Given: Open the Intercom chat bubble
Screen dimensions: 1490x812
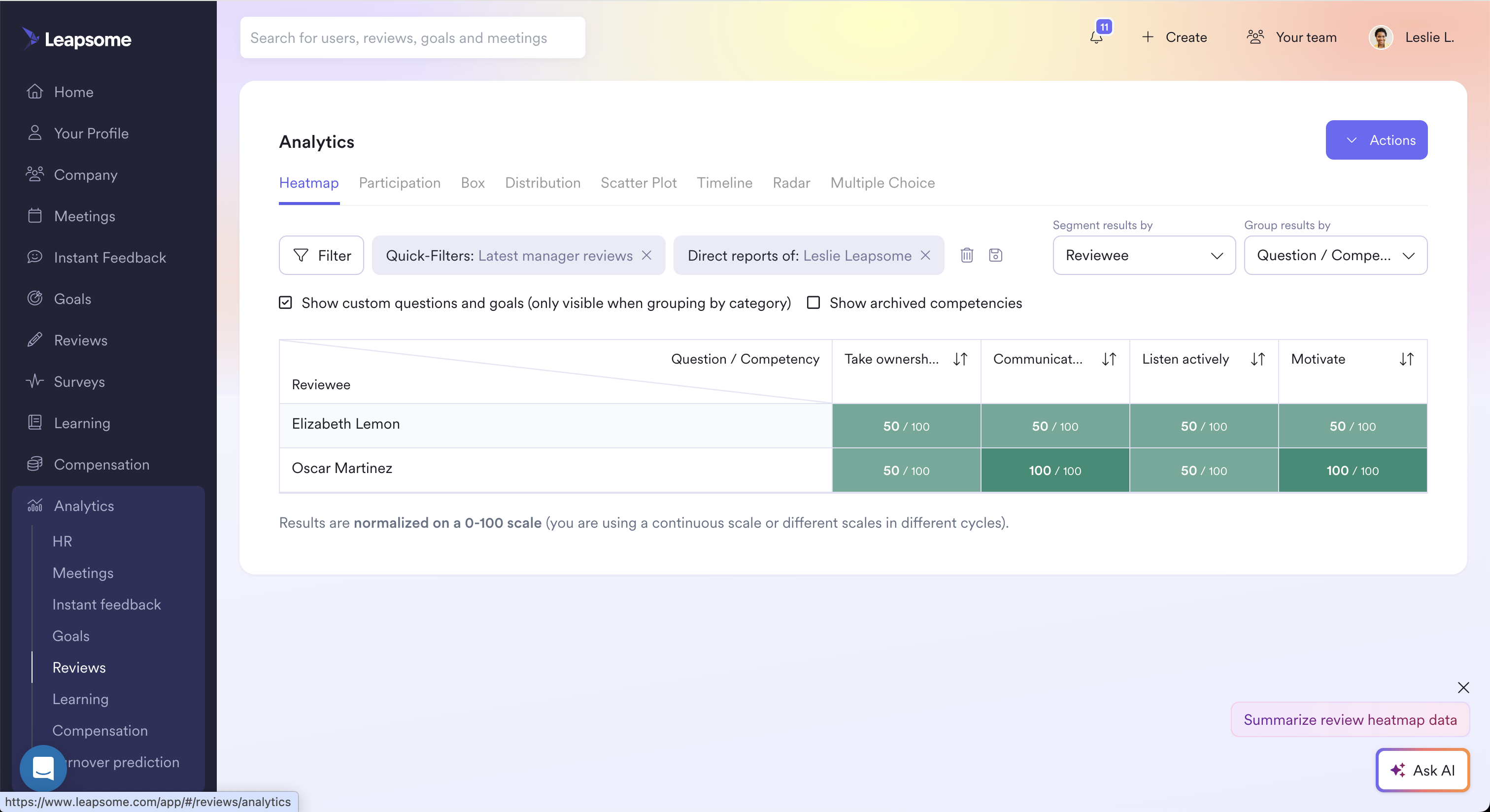Looking at the screenshot, I should tap(43, 768).
